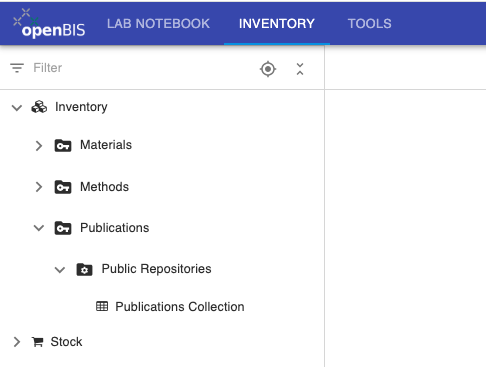Expand the Methods folder chevron
The height and width of the screenshot is (367, 486).
[39, 187]
